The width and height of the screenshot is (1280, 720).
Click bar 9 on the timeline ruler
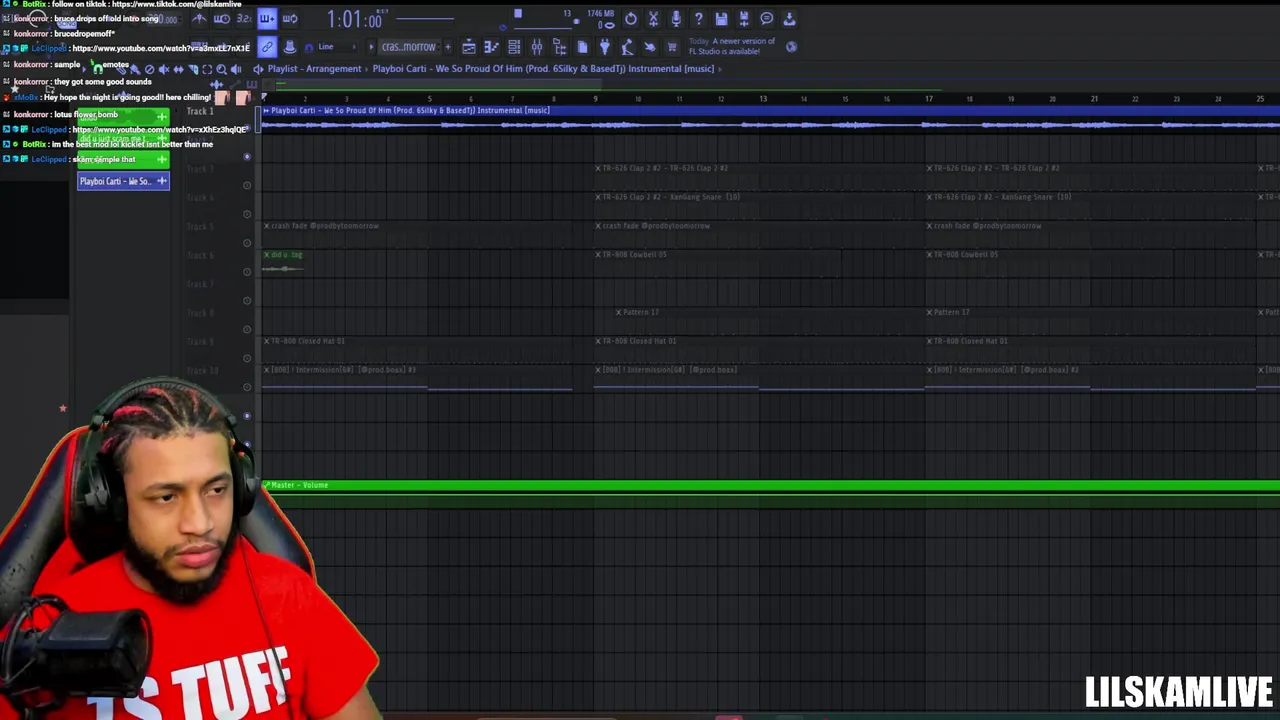[x=595, y=99]
